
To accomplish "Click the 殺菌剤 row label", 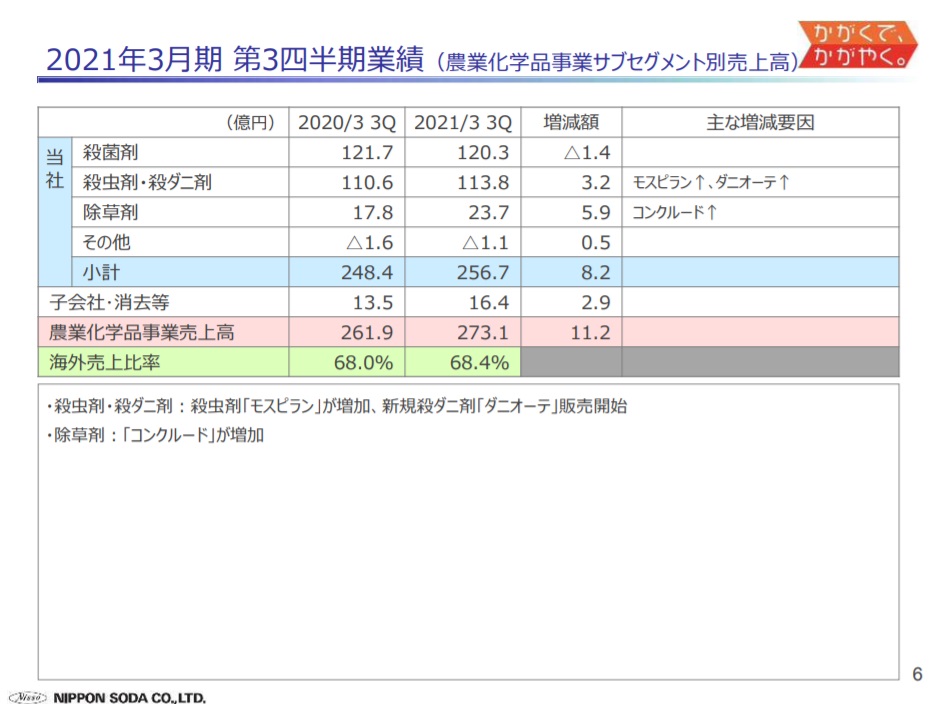I will pyautogui.click(x=110, y=153).
